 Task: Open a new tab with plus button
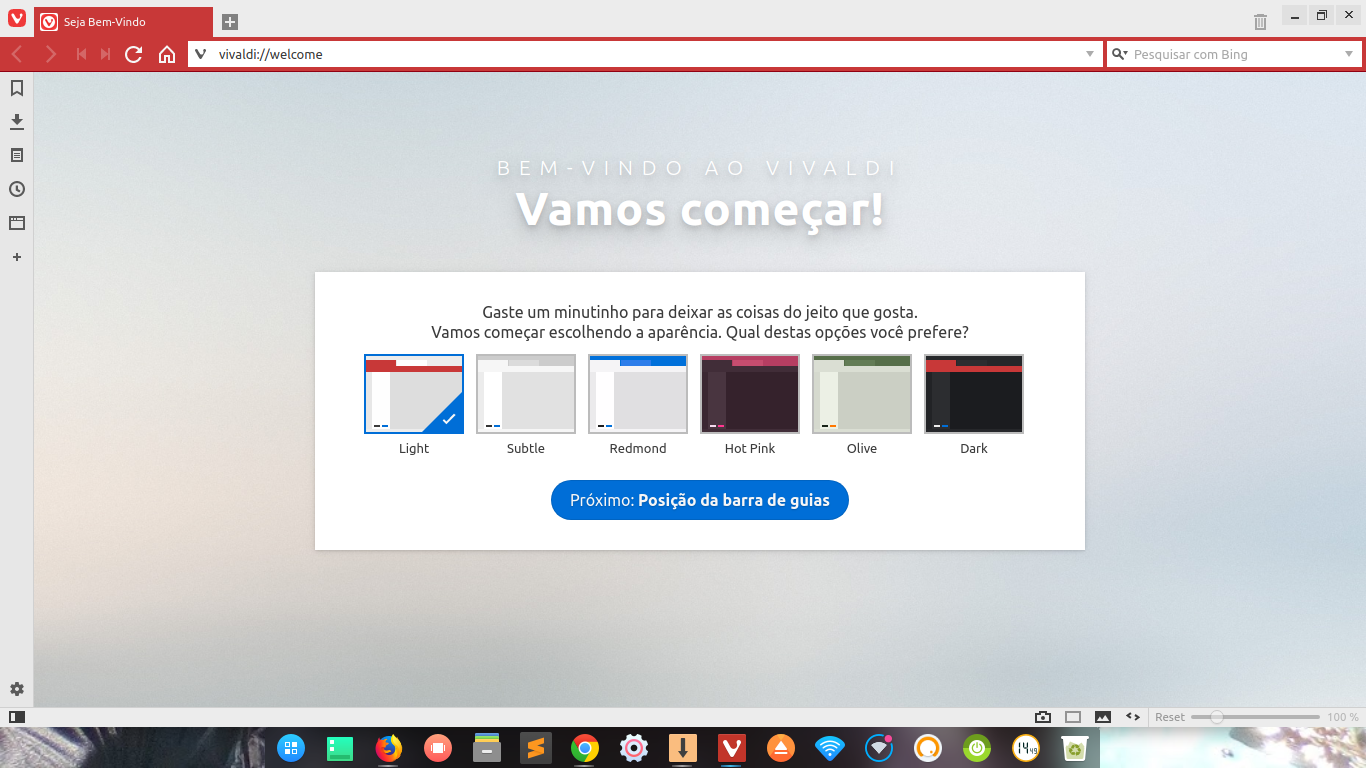(230, 22)
